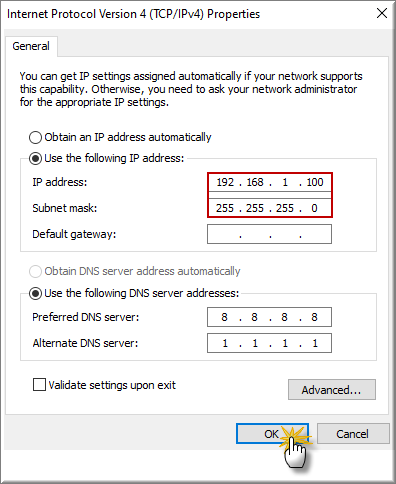The width and height of the screenshot is (396, 484).
Task: Click the empty Default gateway field
Action: 269,234
